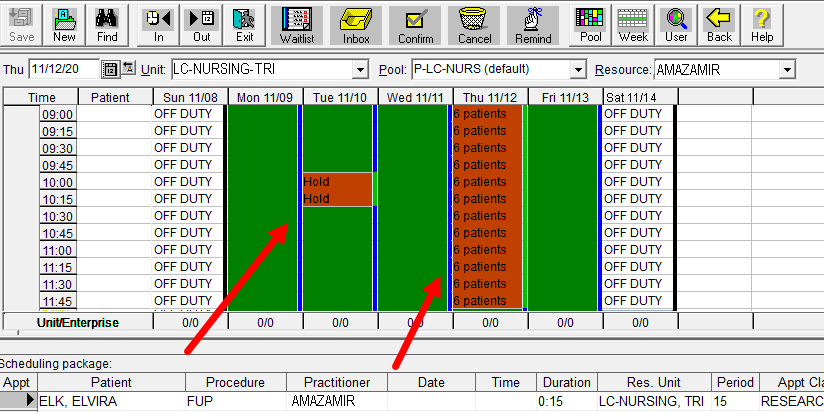Select the 11:45 time row label
824x412 pixels.
(x=58, y=301)
